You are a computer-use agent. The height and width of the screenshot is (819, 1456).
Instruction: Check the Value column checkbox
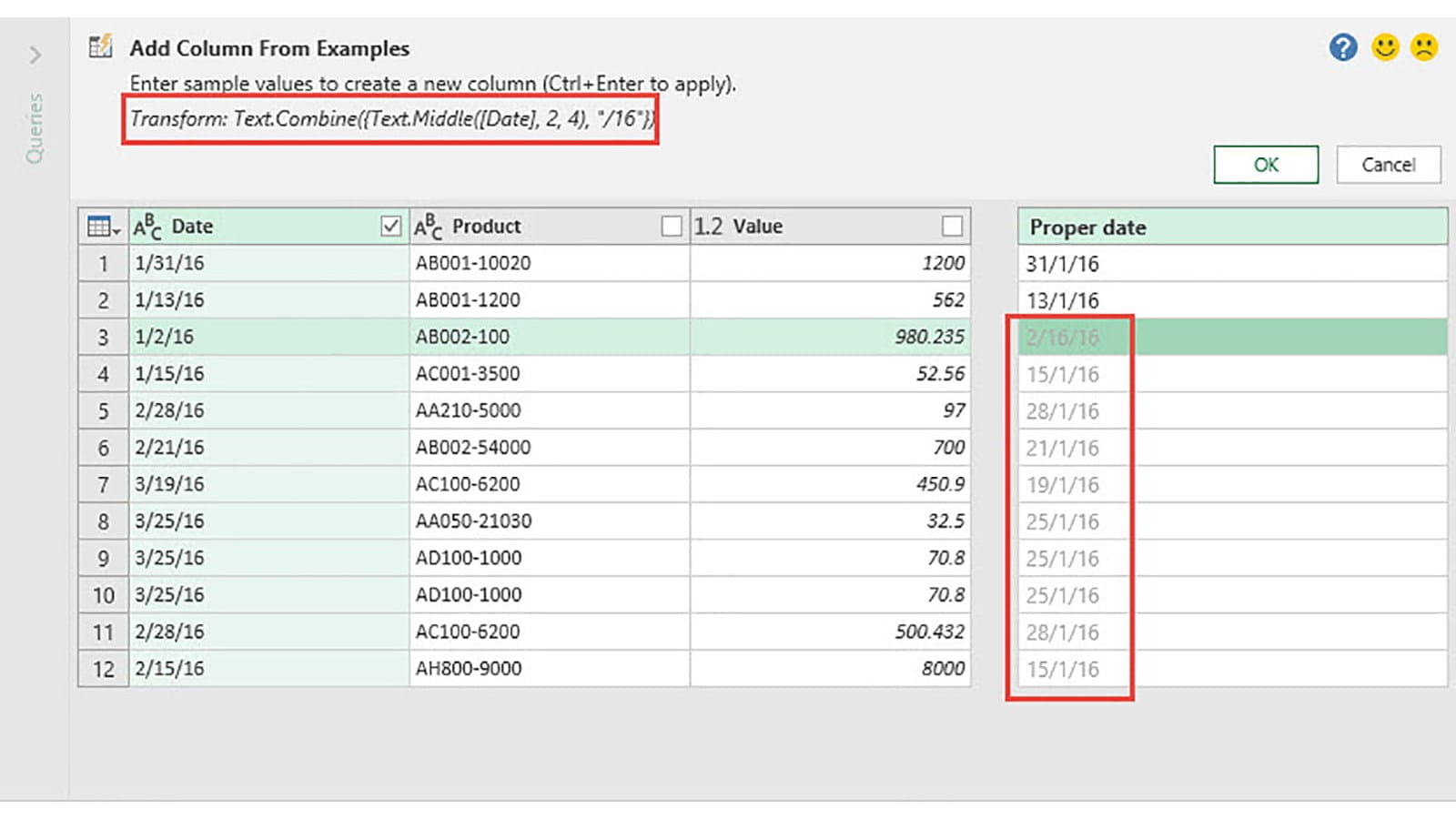[952, 227]
